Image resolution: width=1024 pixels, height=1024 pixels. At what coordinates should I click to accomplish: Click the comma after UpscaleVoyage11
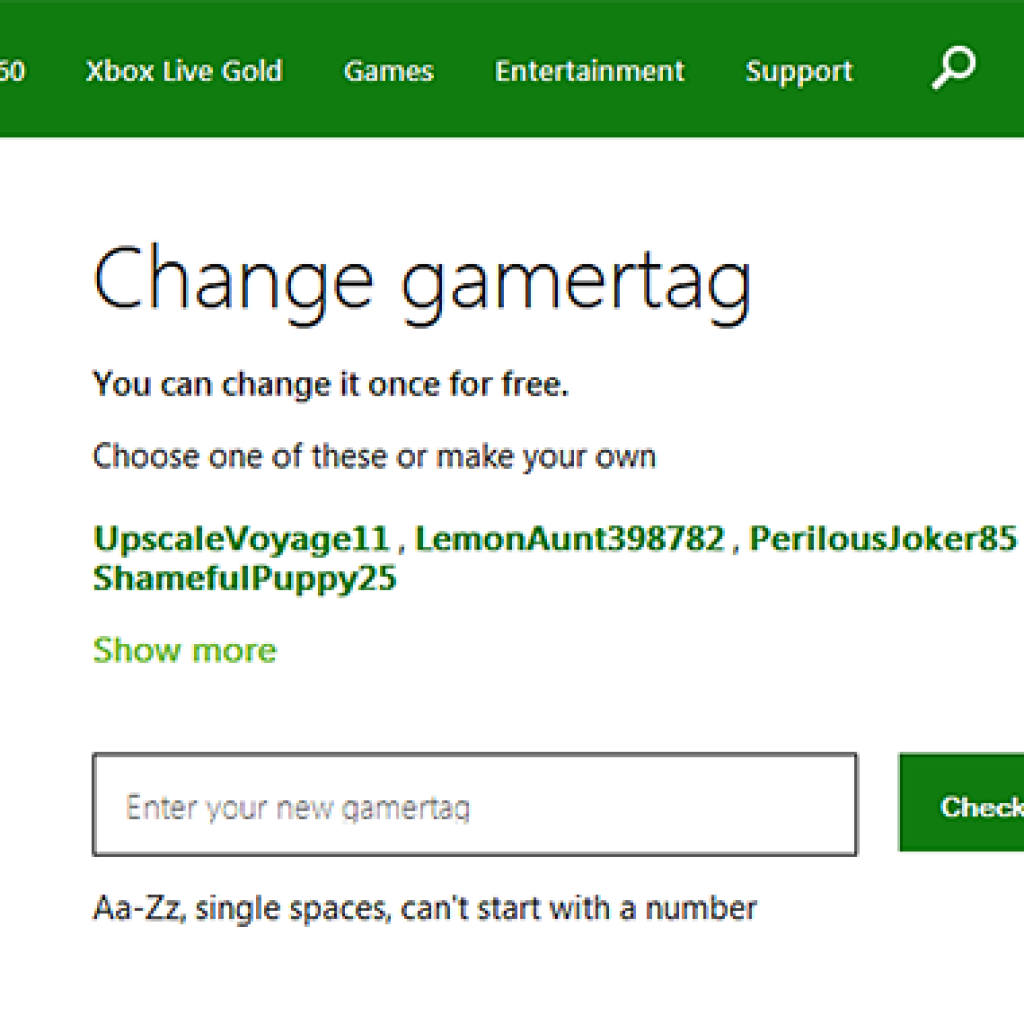coord(401,546)
